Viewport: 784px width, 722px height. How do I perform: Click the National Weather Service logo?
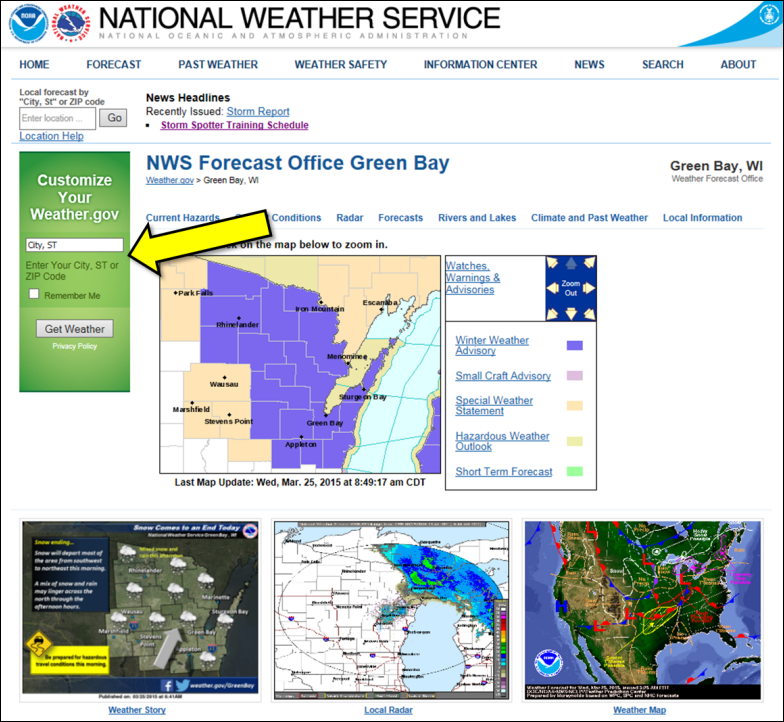(71, 24)
